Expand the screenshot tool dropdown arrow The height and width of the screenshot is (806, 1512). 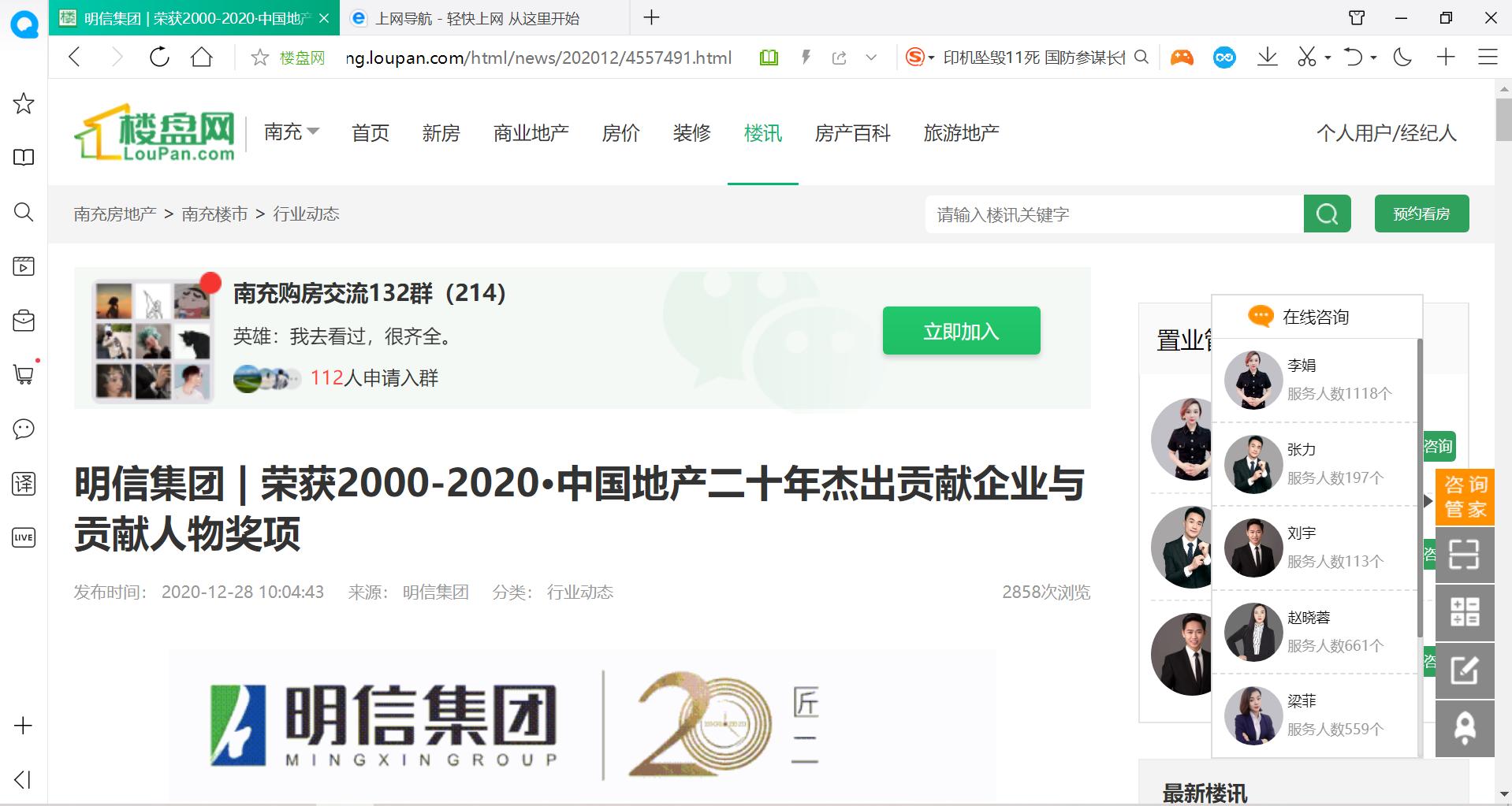(1328, 58)
